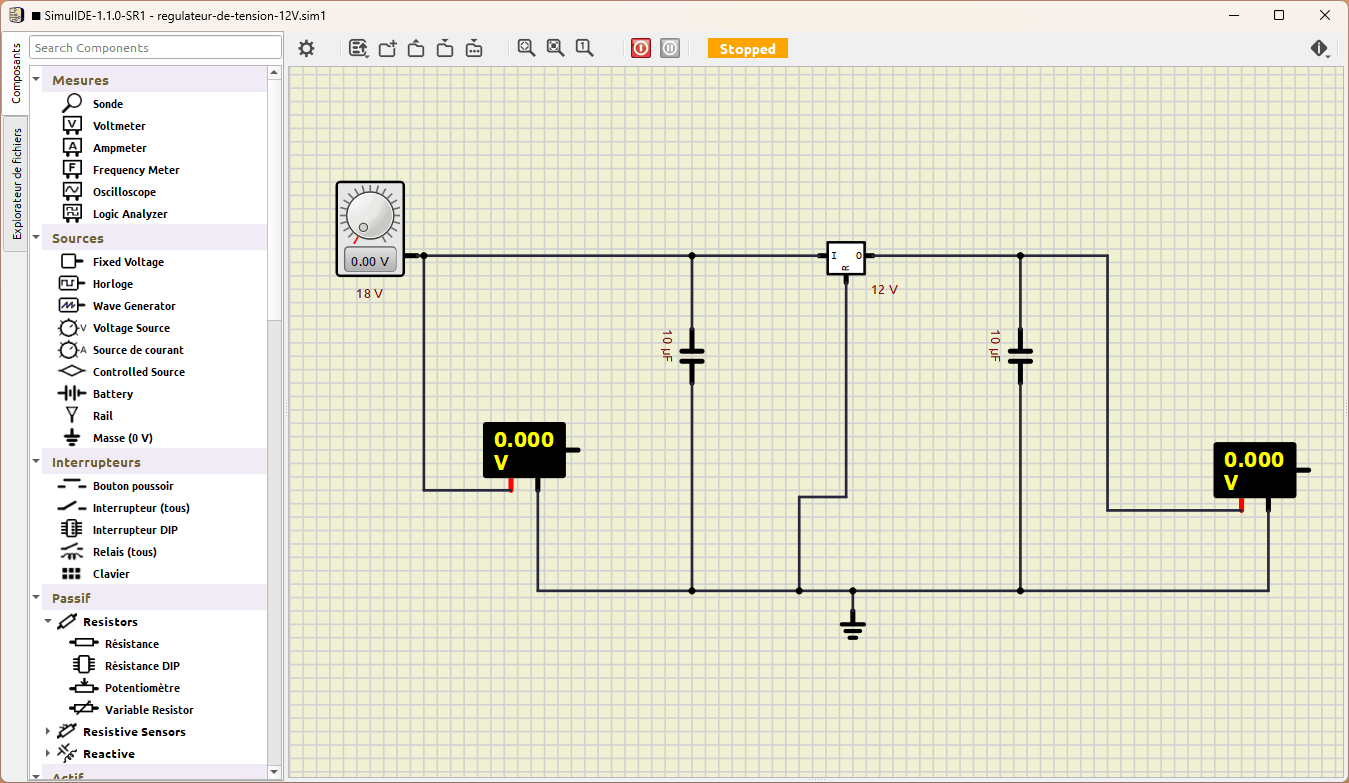Viewport: 1349px width, 783px height.
Task: Click the 12 V label beside the regulator
Action: pos(884,290)
